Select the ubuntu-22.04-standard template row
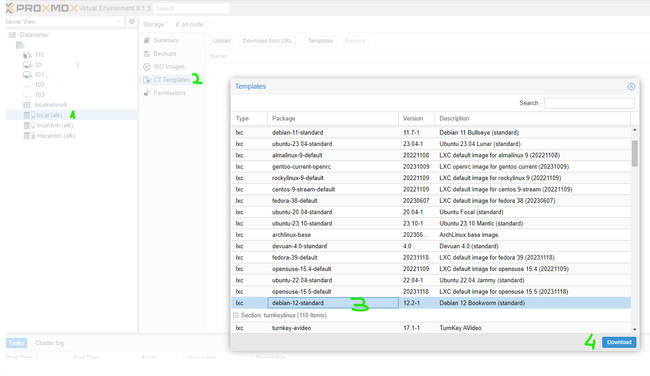The height and width of the screenshot is (376, 650). (x=431, y=280)
